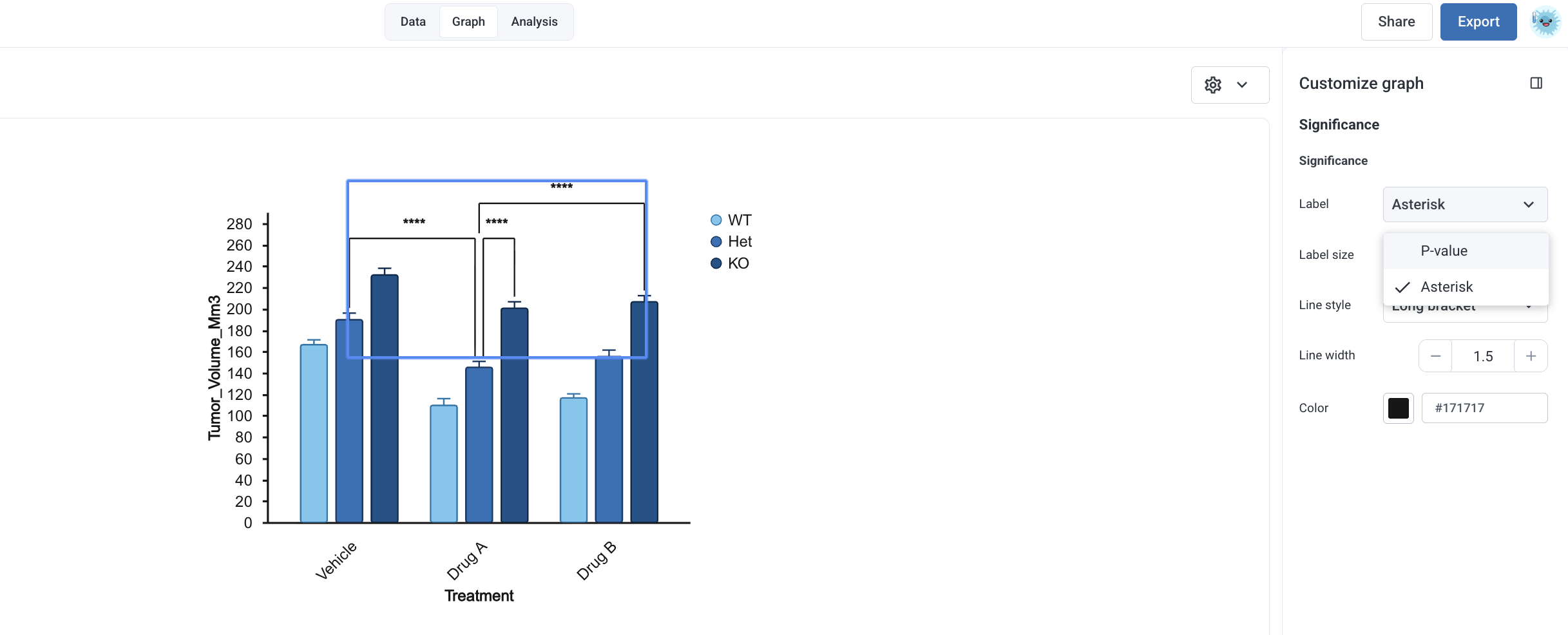Click the WT legend marker
The height and width of the screenshot is (635, 1568).
716,220
